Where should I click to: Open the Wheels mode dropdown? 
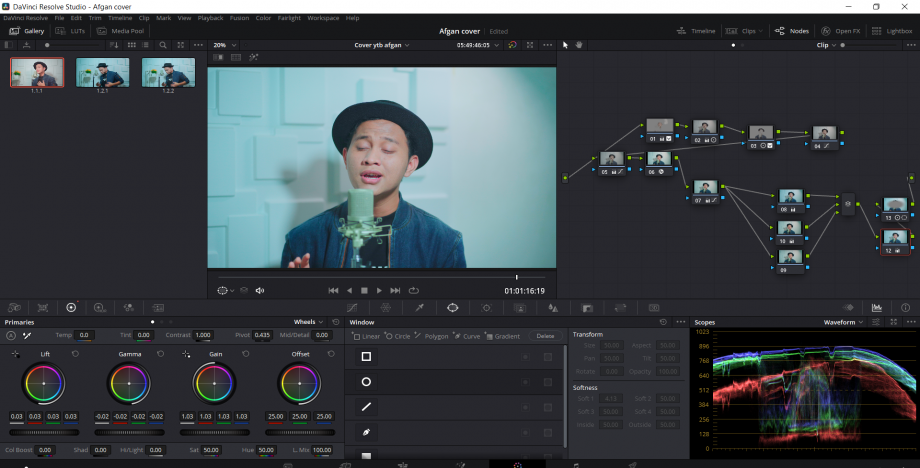coord(308,322)
